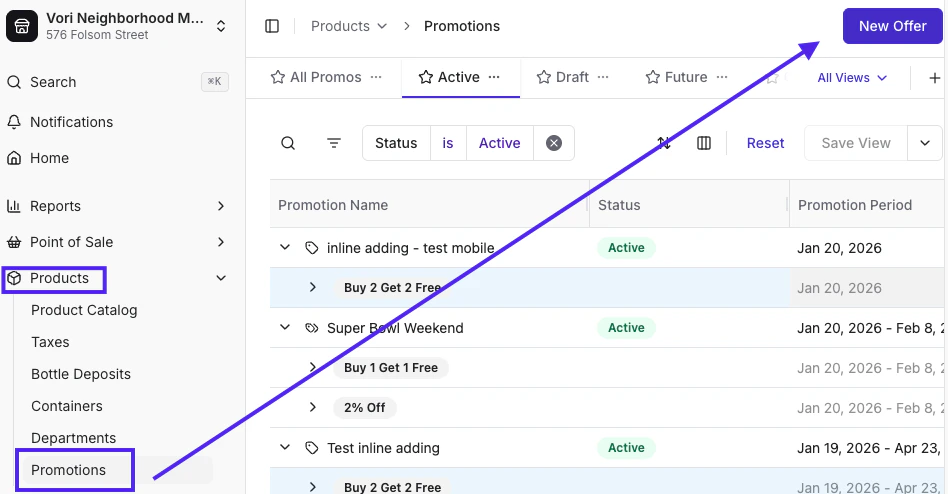Add a new view with plus icon
This screenshot has width=948, height=494.
[934, 77]
